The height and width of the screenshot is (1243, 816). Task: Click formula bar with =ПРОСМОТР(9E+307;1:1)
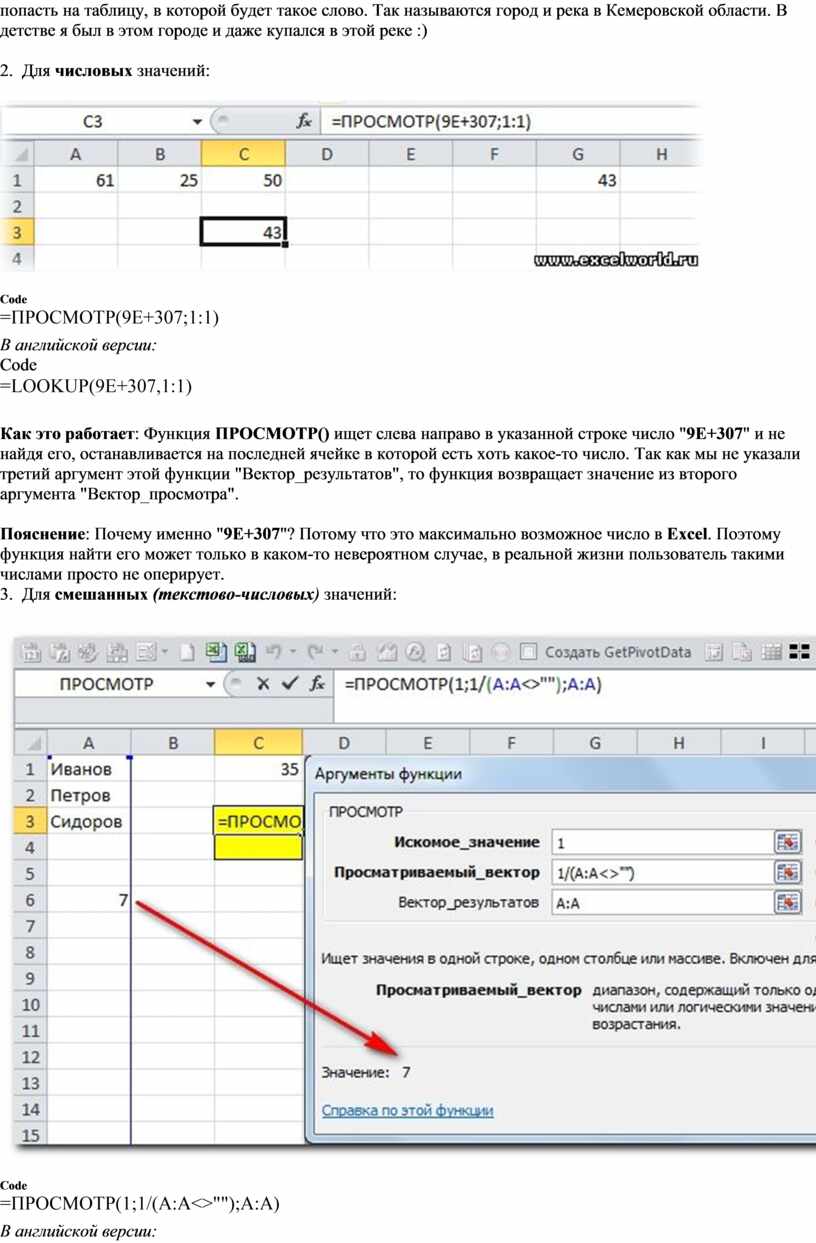[x=510, y=121]
